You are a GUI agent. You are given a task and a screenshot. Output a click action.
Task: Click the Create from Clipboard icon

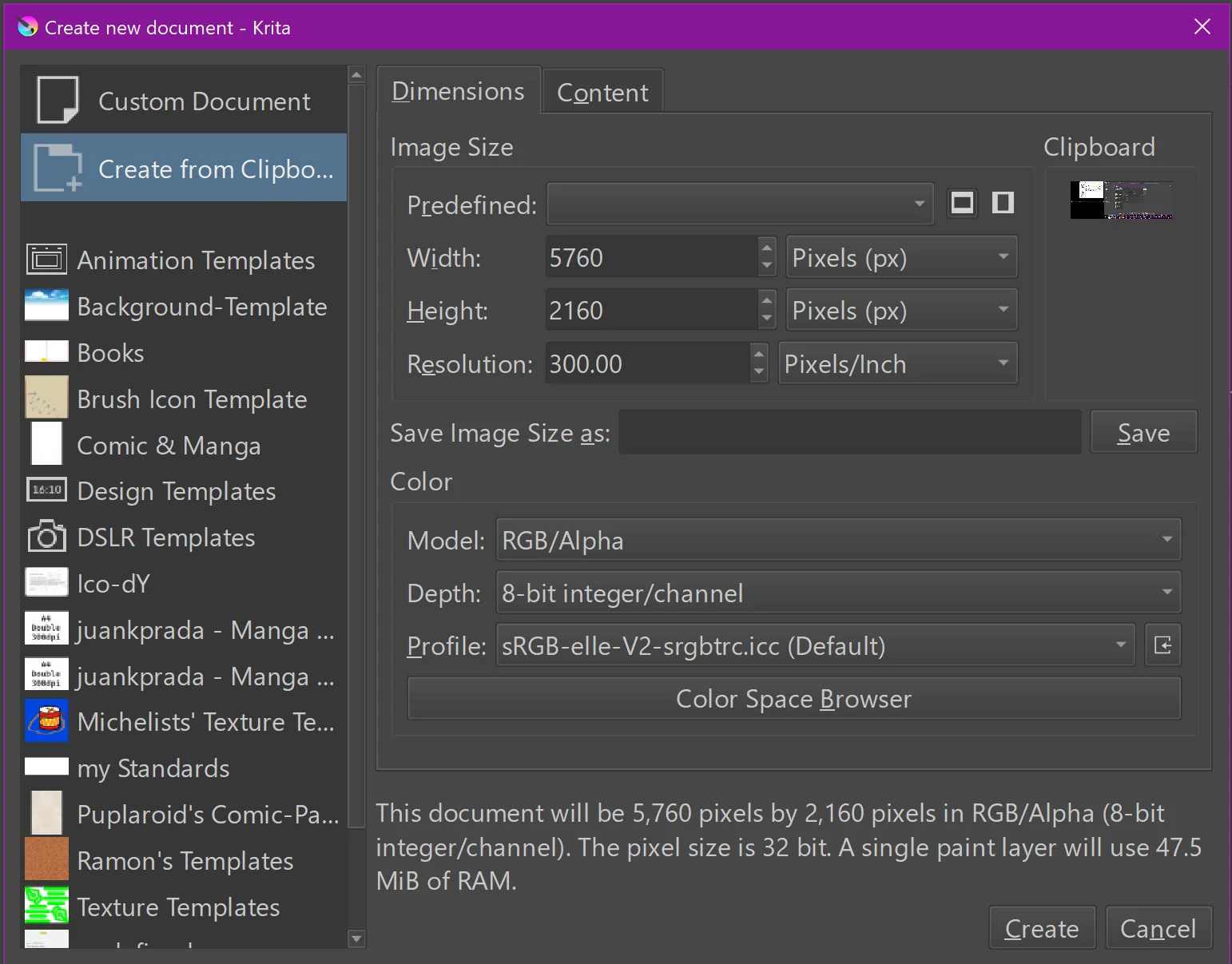click(x=58, y=168)
